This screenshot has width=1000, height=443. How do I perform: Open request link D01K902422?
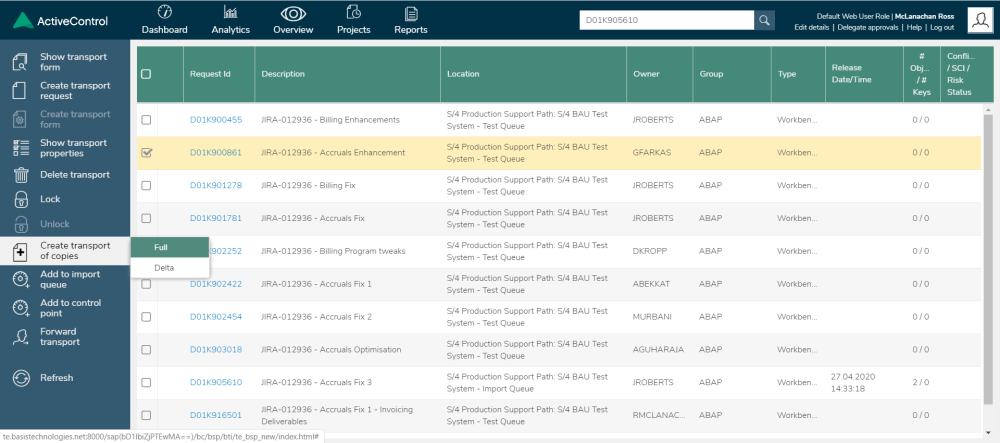[x=216, y=284]
